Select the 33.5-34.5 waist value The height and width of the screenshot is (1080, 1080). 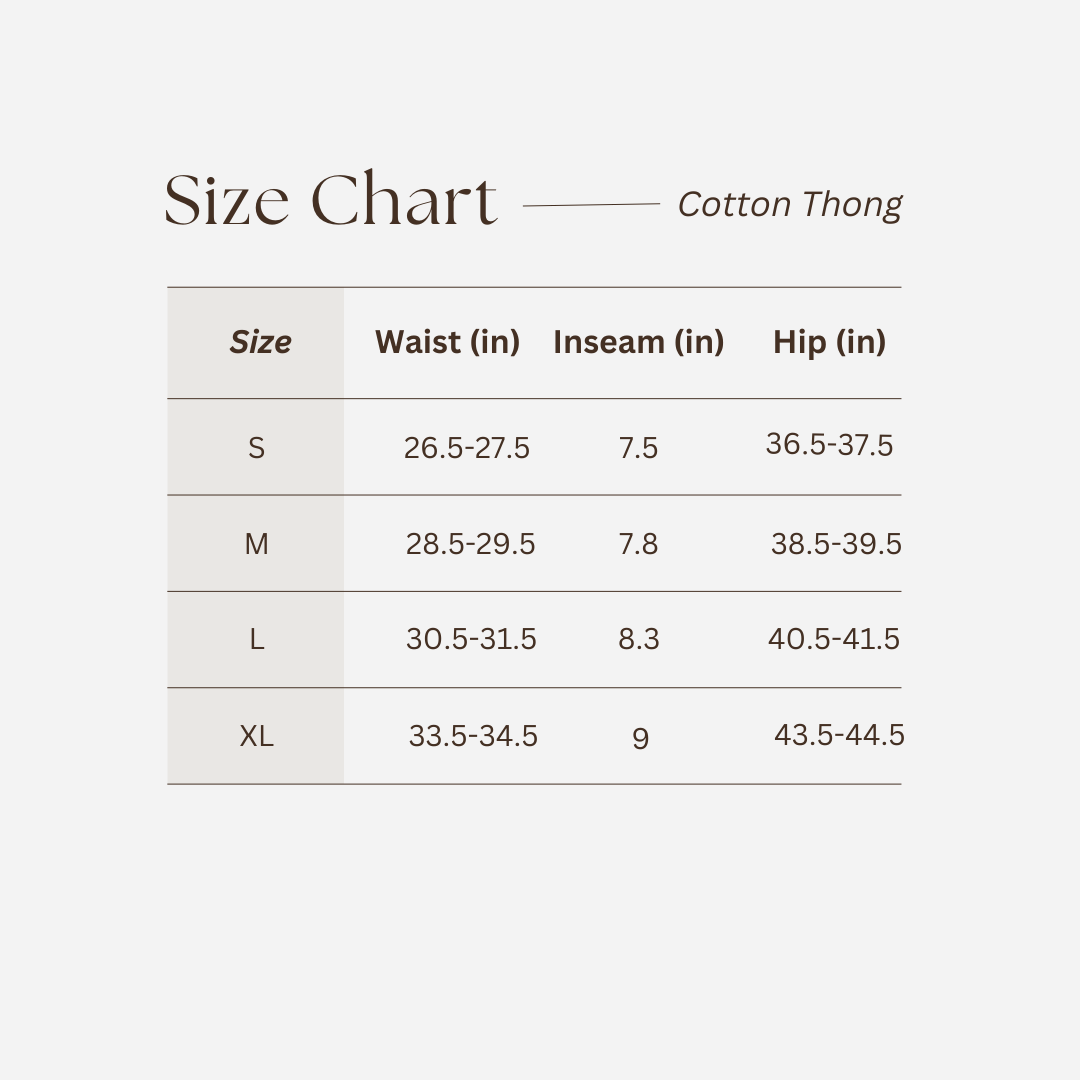(x=473, y=737)
